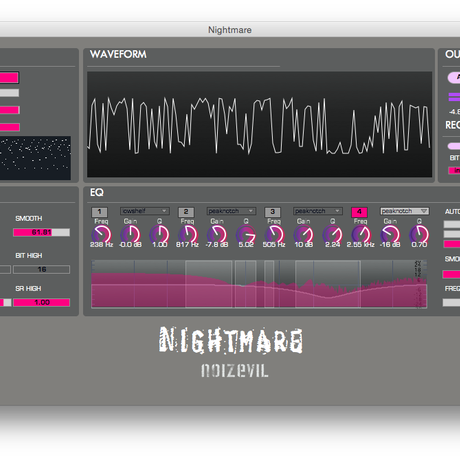The width and height of the screenshot is (460, 460).
Task: Click the EQ band 1 Freq knob
Action: (x=101, y=234)
